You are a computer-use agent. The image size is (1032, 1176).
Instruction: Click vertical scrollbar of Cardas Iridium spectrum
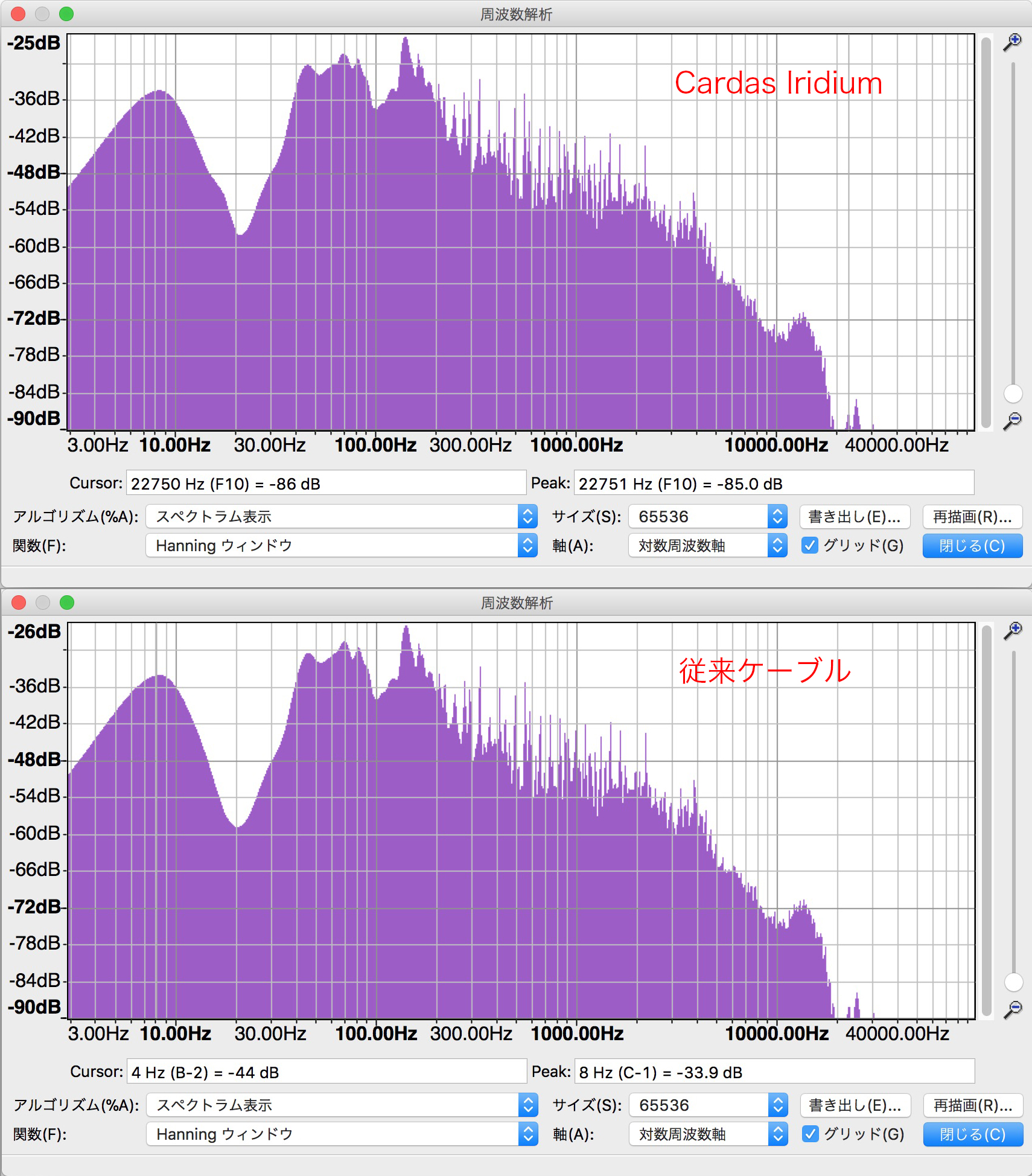click(x=986, y=232)
